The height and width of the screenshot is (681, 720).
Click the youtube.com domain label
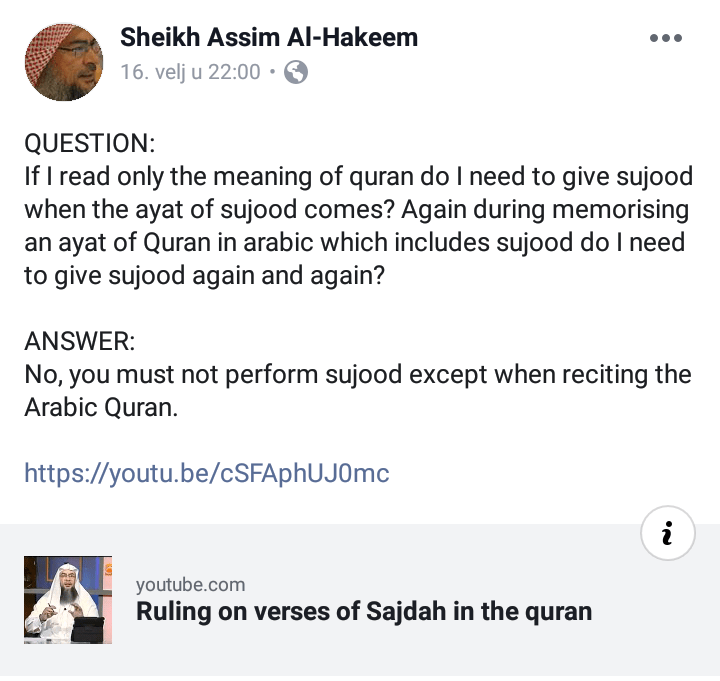190,585
